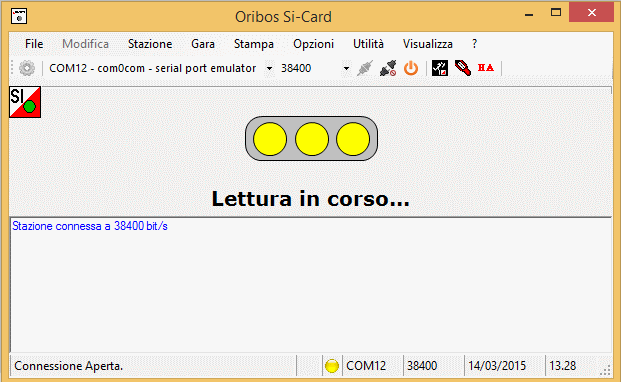Click the middle yellow traffic light
Viewport: 621px width, 382px height.
coord(312,139)
